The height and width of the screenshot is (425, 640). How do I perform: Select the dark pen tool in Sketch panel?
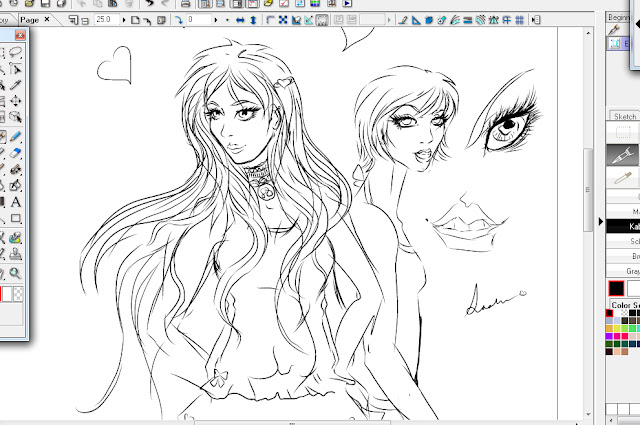tap(623, 155)
